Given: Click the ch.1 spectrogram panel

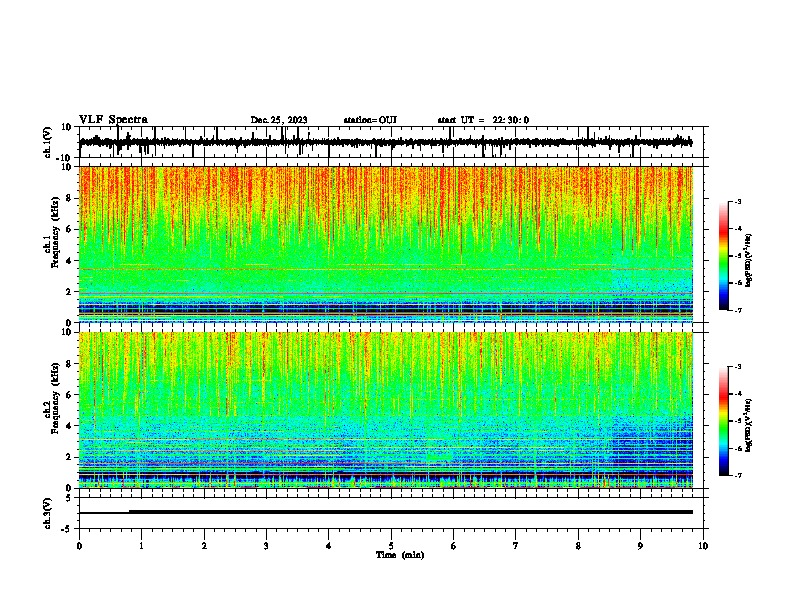Looking at the screenshot, I should 386,244.
